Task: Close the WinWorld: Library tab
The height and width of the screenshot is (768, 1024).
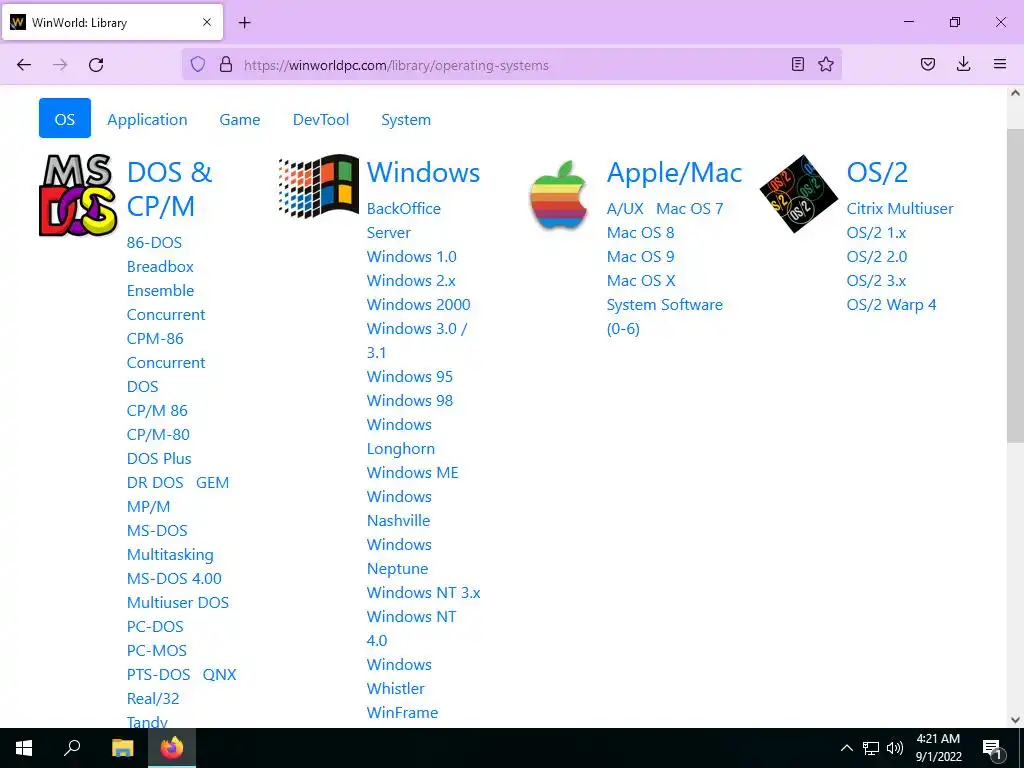Action: (206, 22)
